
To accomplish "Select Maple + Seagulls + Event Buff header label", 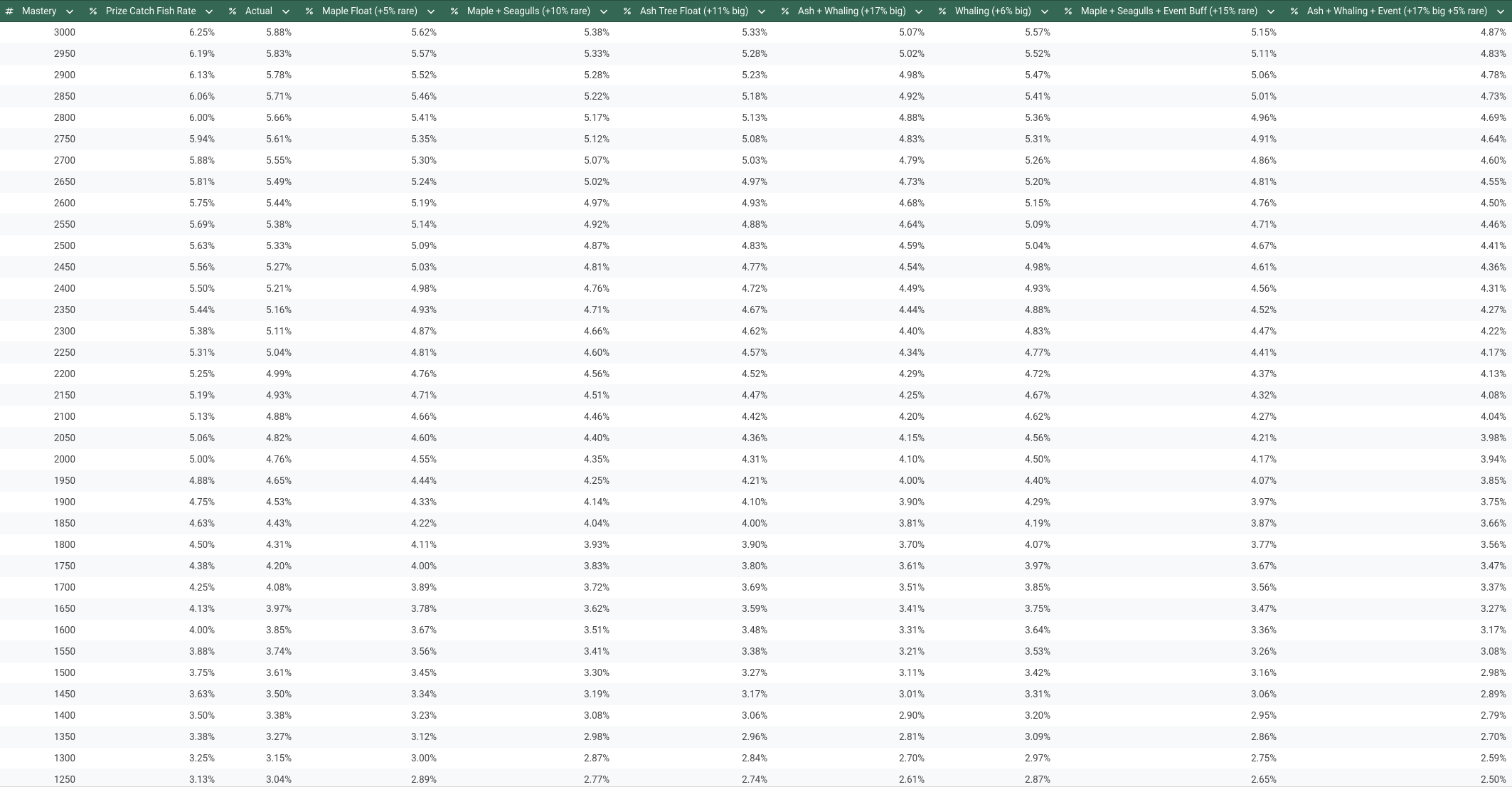I will coord(1169,11).
